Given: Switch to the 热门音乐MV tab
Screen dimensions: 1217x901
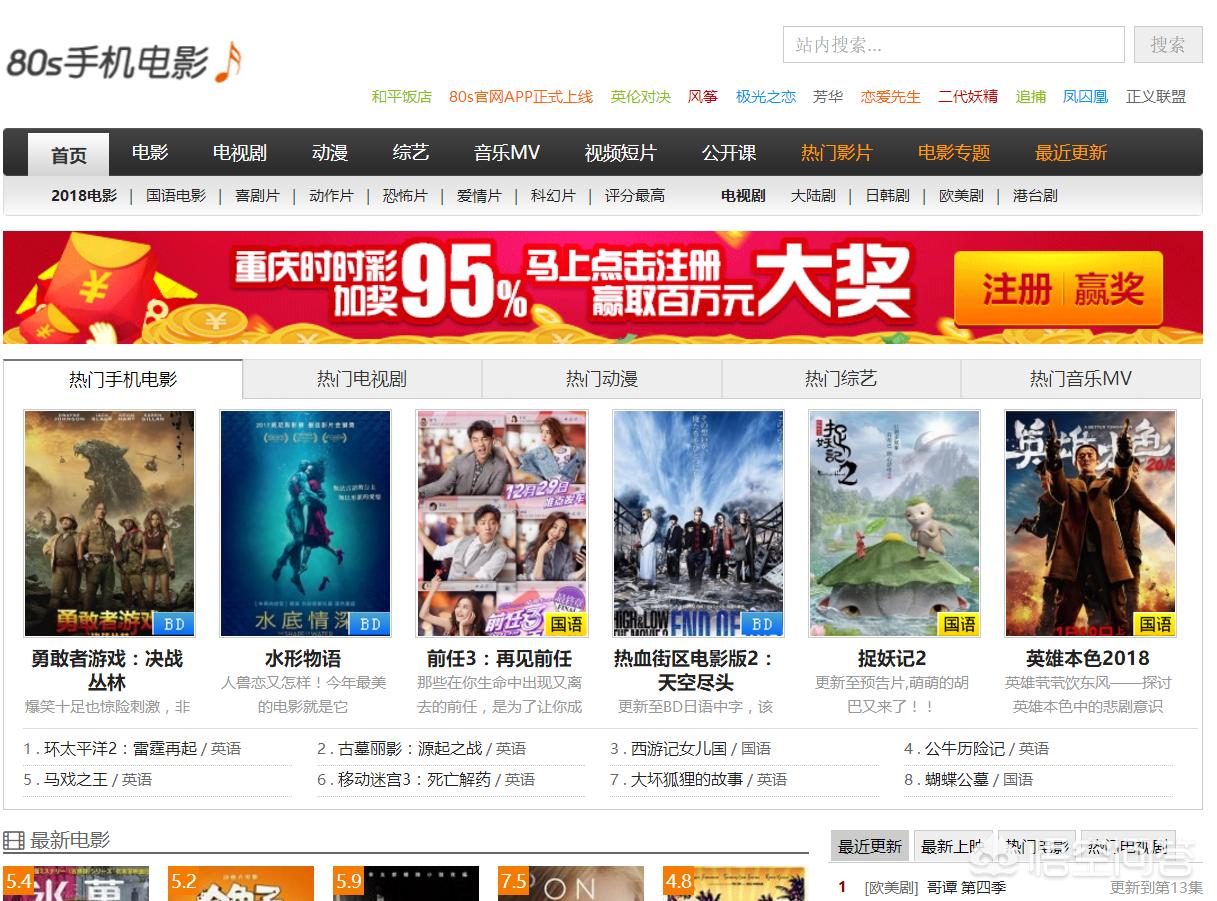Looking at the screenshot, I should 1081,379.
